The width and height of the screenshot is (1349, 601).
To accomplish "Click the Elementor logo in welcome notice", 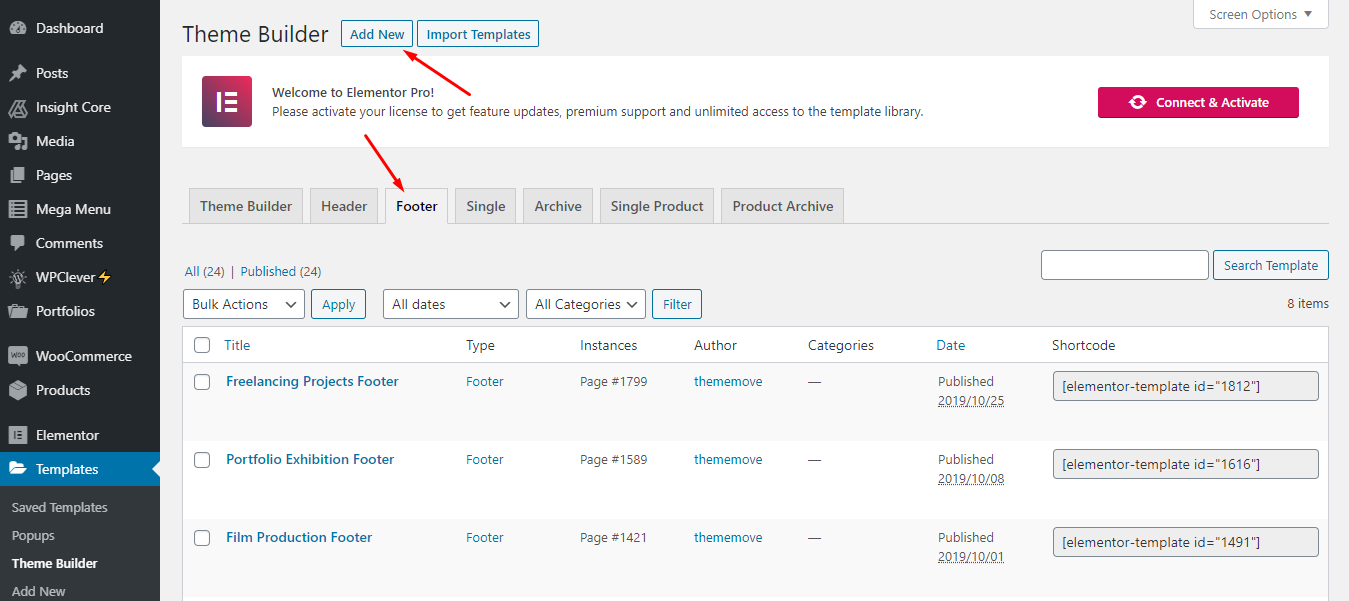I will click(x=227, y=102).
